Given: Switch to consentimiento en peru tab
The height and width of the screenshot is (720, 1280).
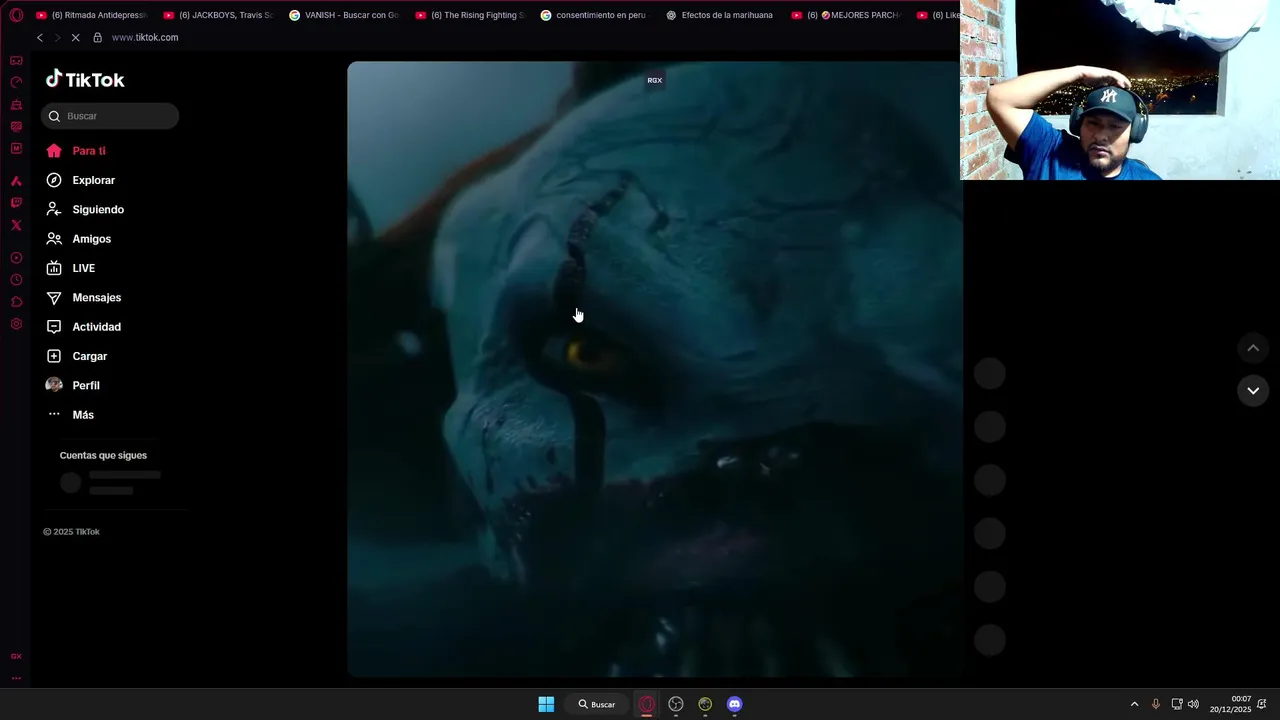Looking at the screenshot, I should 596,15.
